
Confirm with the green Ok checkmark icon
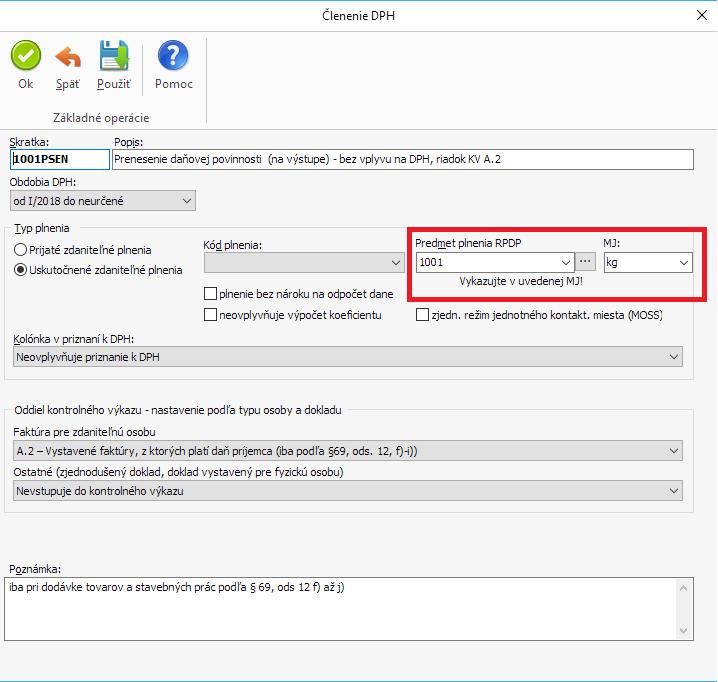click(x=26, y=55)
